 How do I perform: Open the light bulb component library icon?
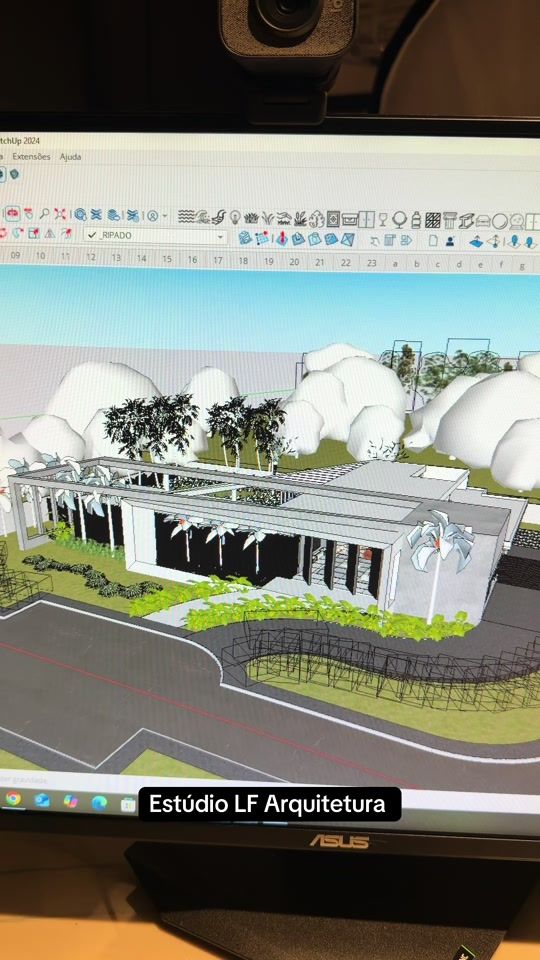[x=235, y=217]
